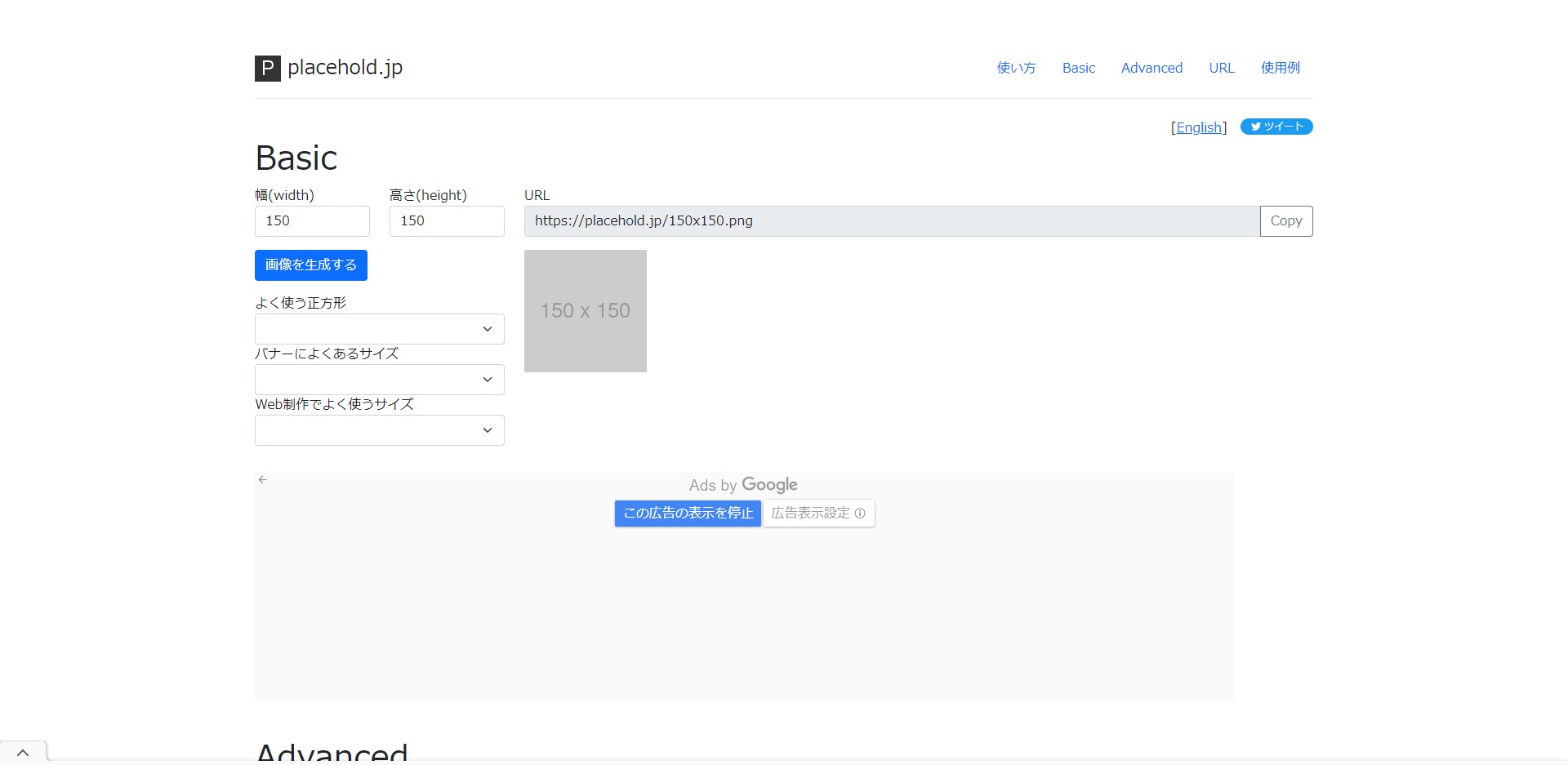Open the Web制作でよく使うサイズ dropdown
This screenshot has height=765, width=1568.
pyautogui.click(x=380, y=430)
